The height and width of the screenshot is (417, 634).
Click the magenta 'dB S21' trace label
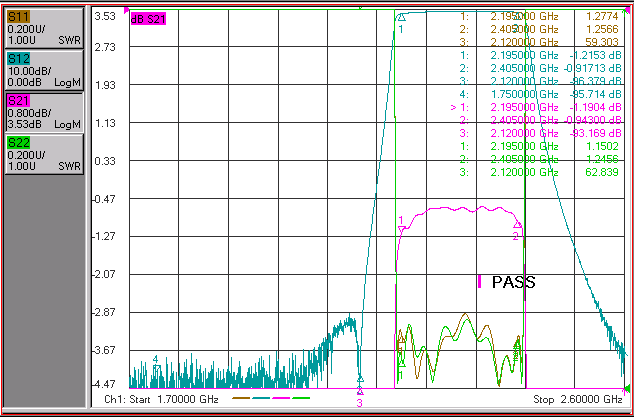[148, 19]
